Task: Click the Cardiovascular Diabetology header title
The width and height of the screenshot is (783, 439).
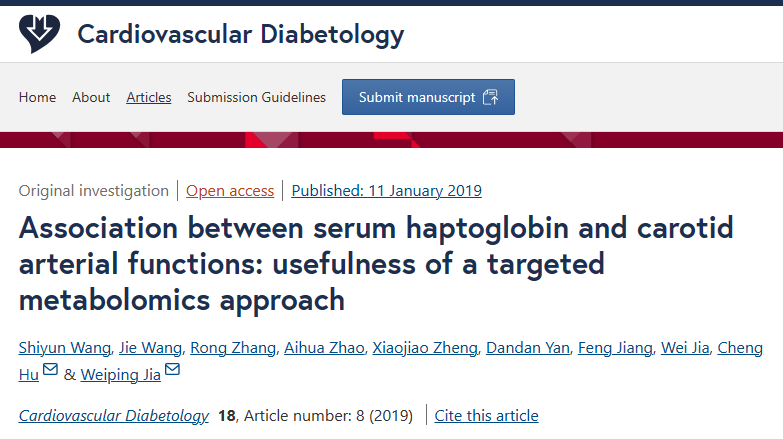Action: pyautogui.click(x=241, y=34)
